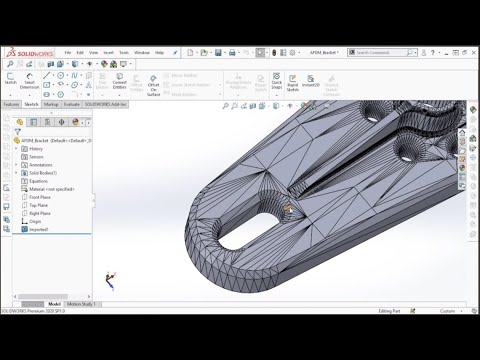Click the Print icon
Viewport: 480px width, 360px height.
tap(232, 53)
